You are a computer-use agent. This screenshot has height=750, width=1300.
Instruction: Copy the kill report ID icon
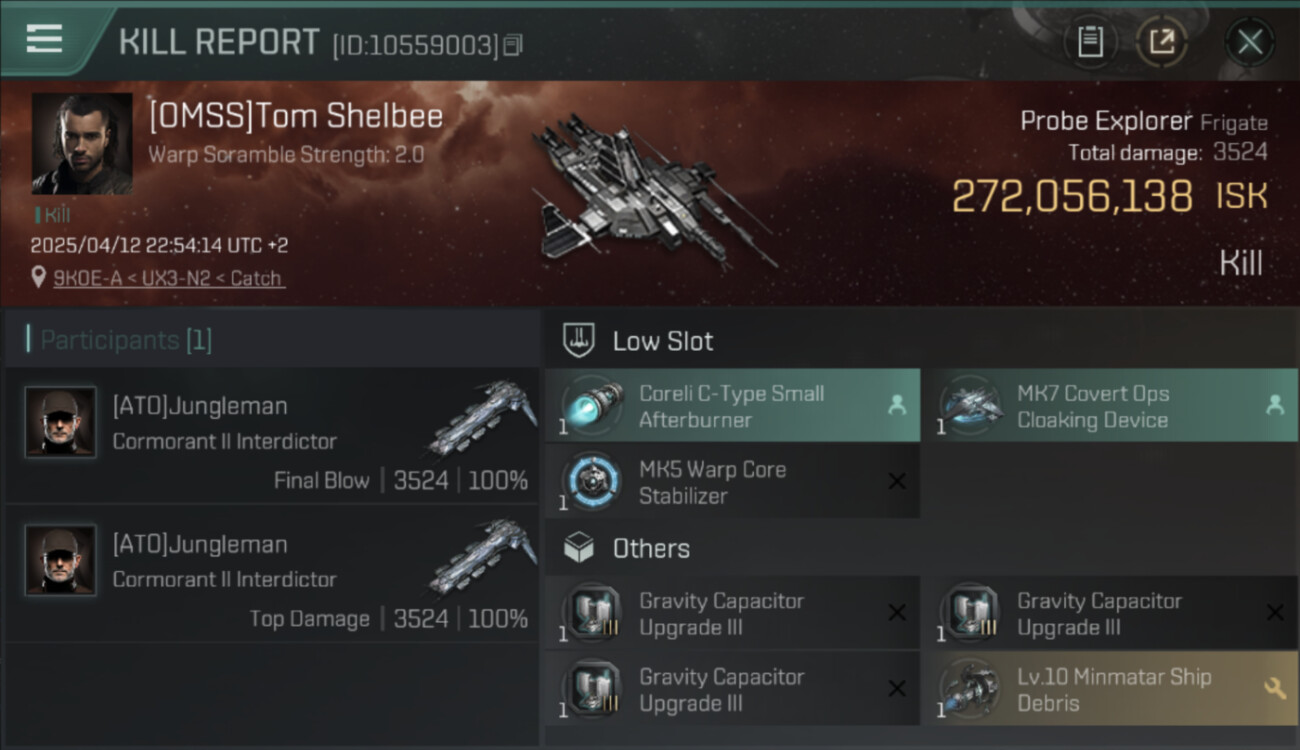[x=513, y=45]
